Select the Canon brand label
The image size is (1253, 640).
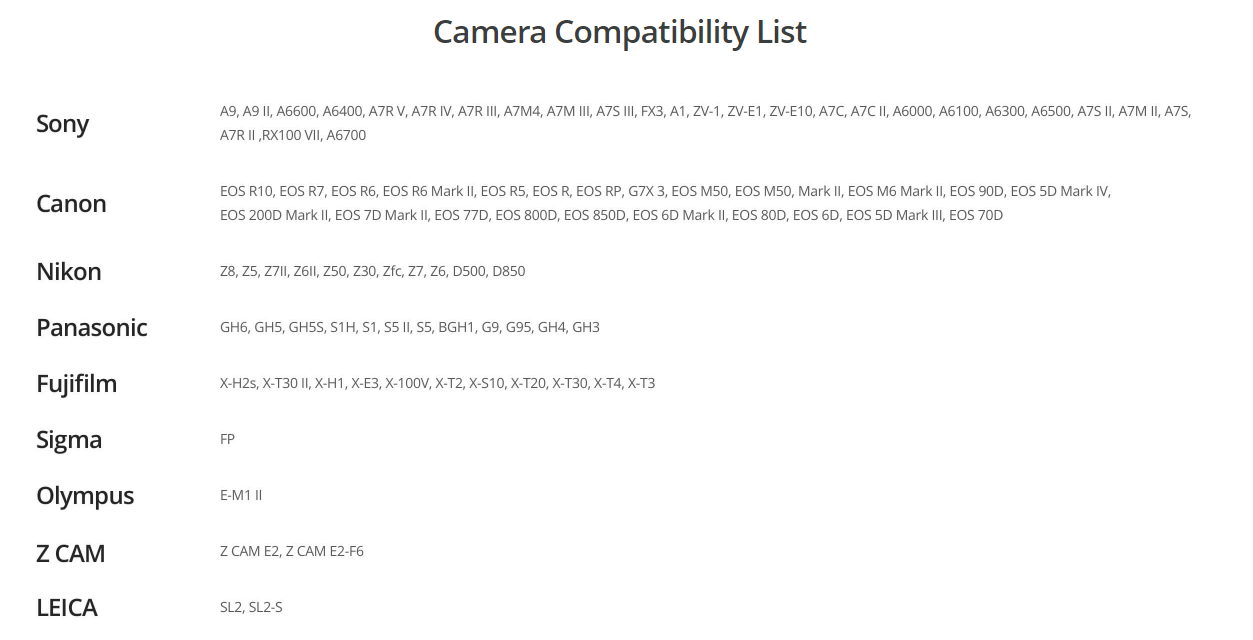[x=71, y=204]
